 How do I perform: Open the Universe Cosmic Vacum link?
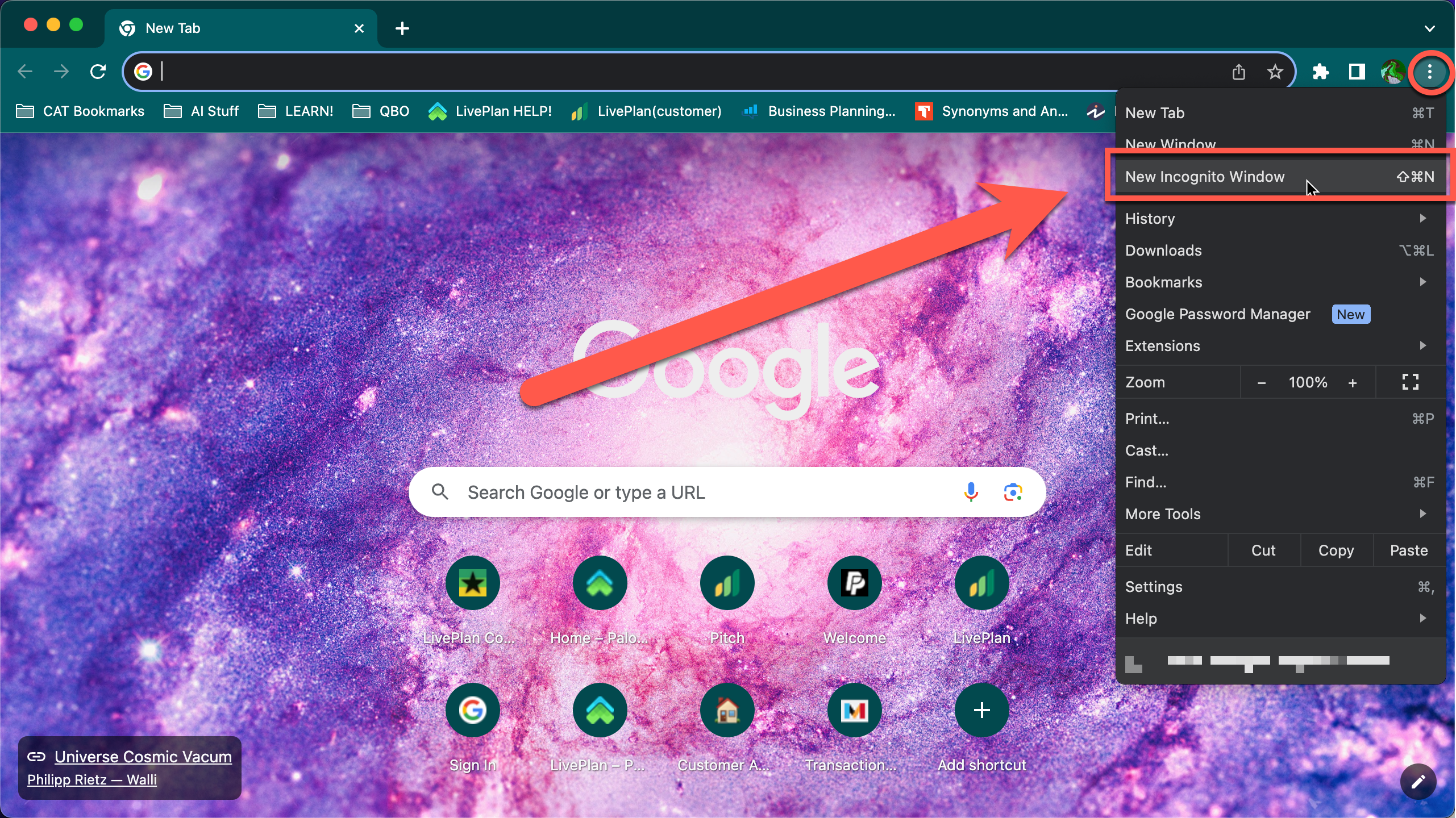143,757
